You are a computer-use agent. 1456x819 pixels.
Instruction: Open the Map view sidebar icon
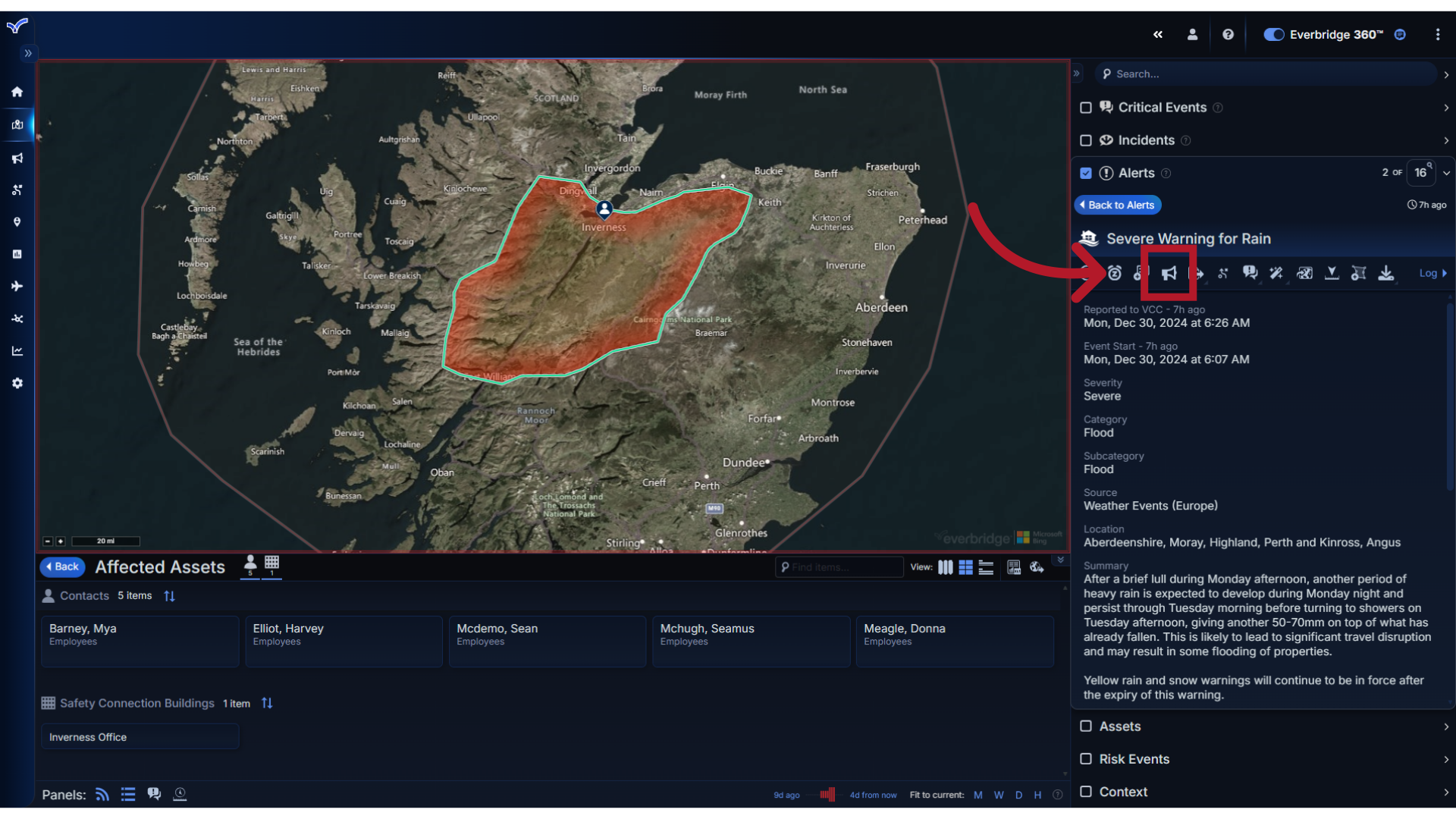[x=17, y=125]
